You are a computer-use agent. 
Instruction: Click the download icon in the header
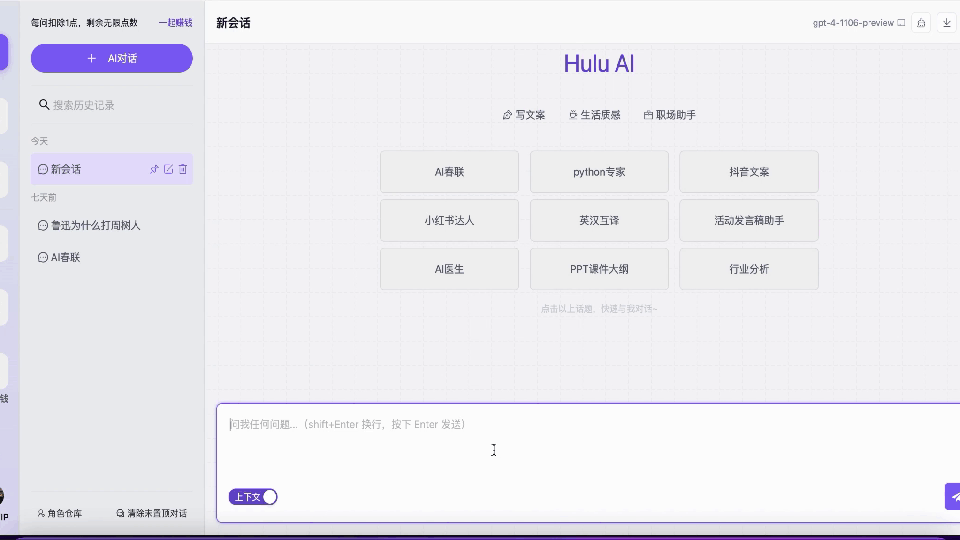(x=947, y=23)
